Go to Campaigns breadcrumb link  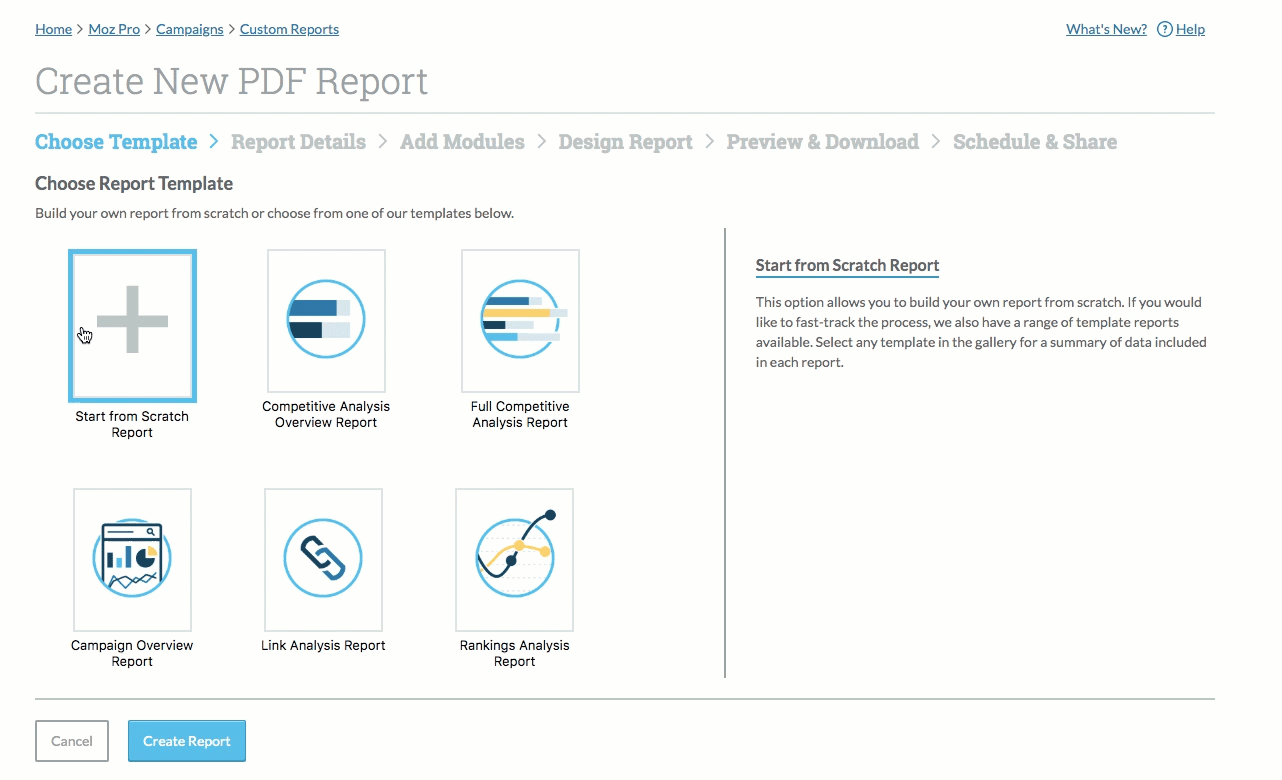(x=190, y=29)
